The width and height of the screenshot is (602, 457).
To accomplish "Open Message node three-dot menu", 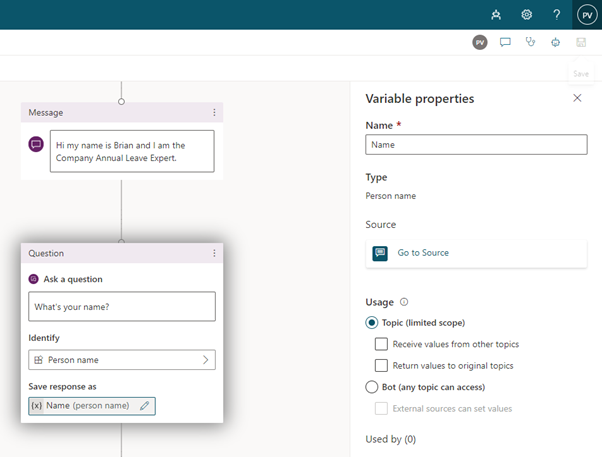I will pyautogui.click(x=214, y=113).
